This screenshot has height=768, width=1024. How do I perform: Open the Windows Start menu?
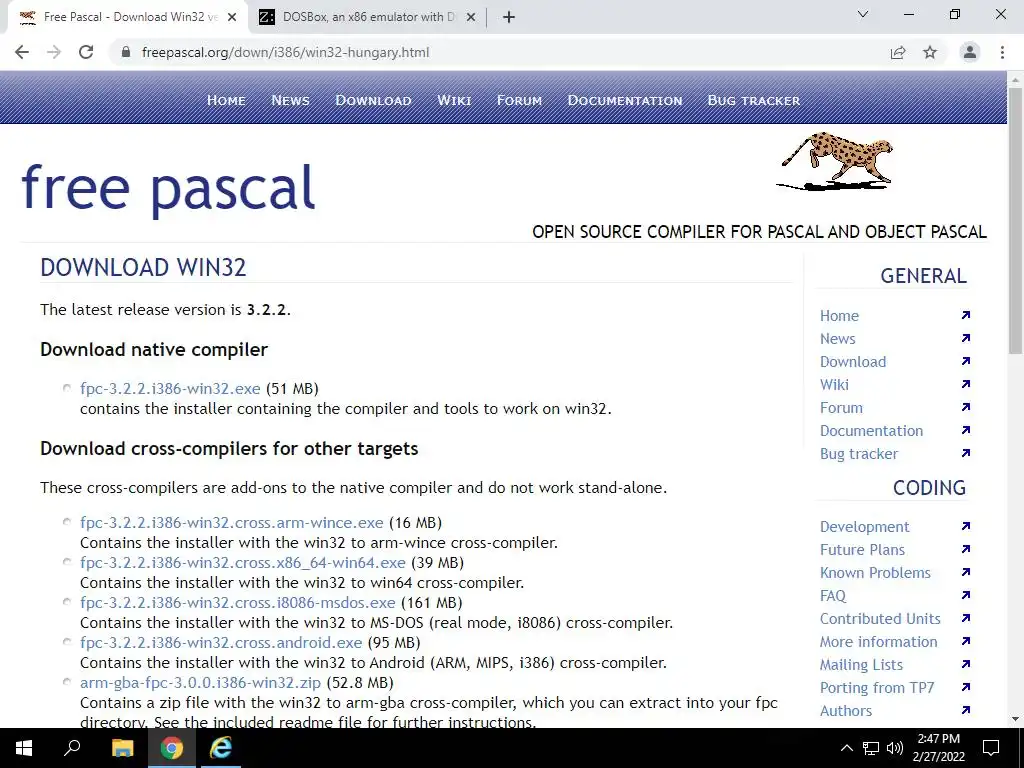[24, 748]
